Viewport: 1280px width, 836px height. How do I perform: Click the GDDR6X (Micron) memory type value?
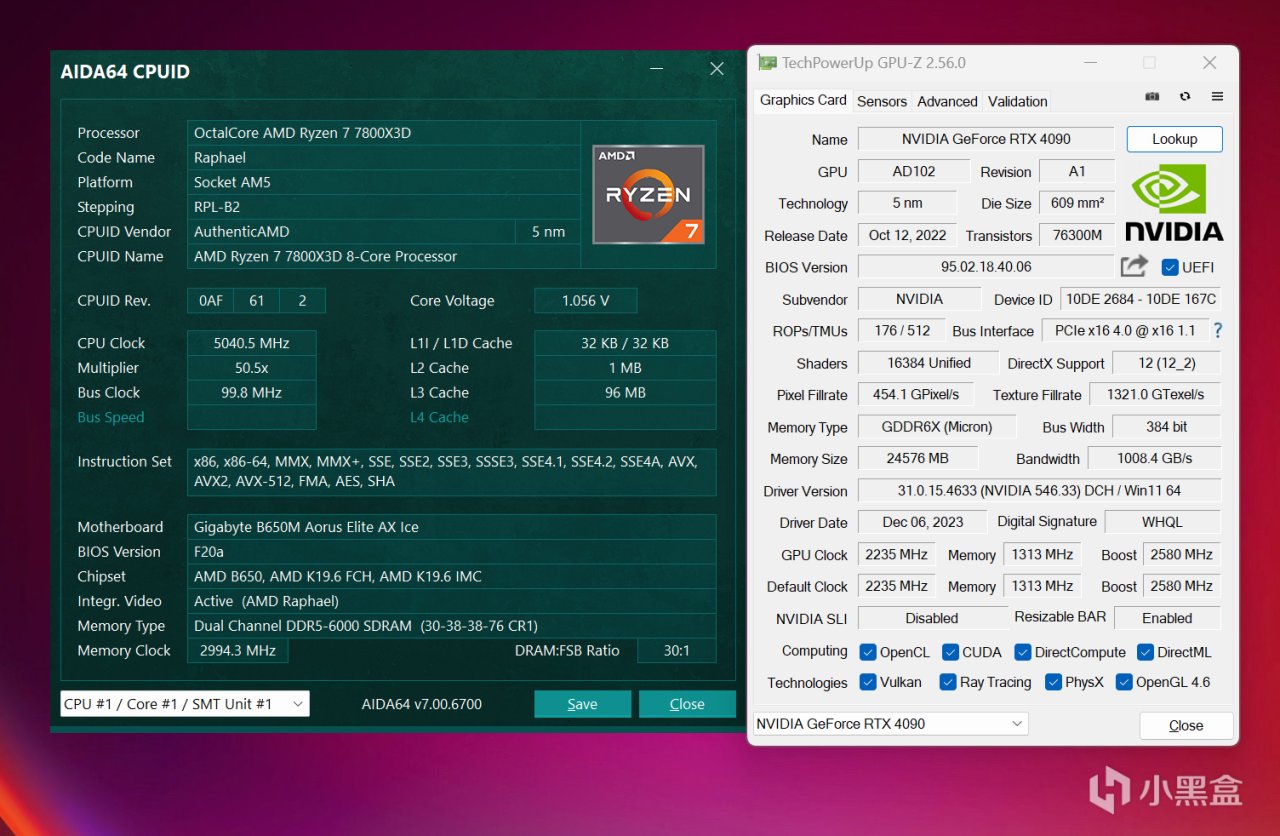pyautogui.click(x=937, y=427)
